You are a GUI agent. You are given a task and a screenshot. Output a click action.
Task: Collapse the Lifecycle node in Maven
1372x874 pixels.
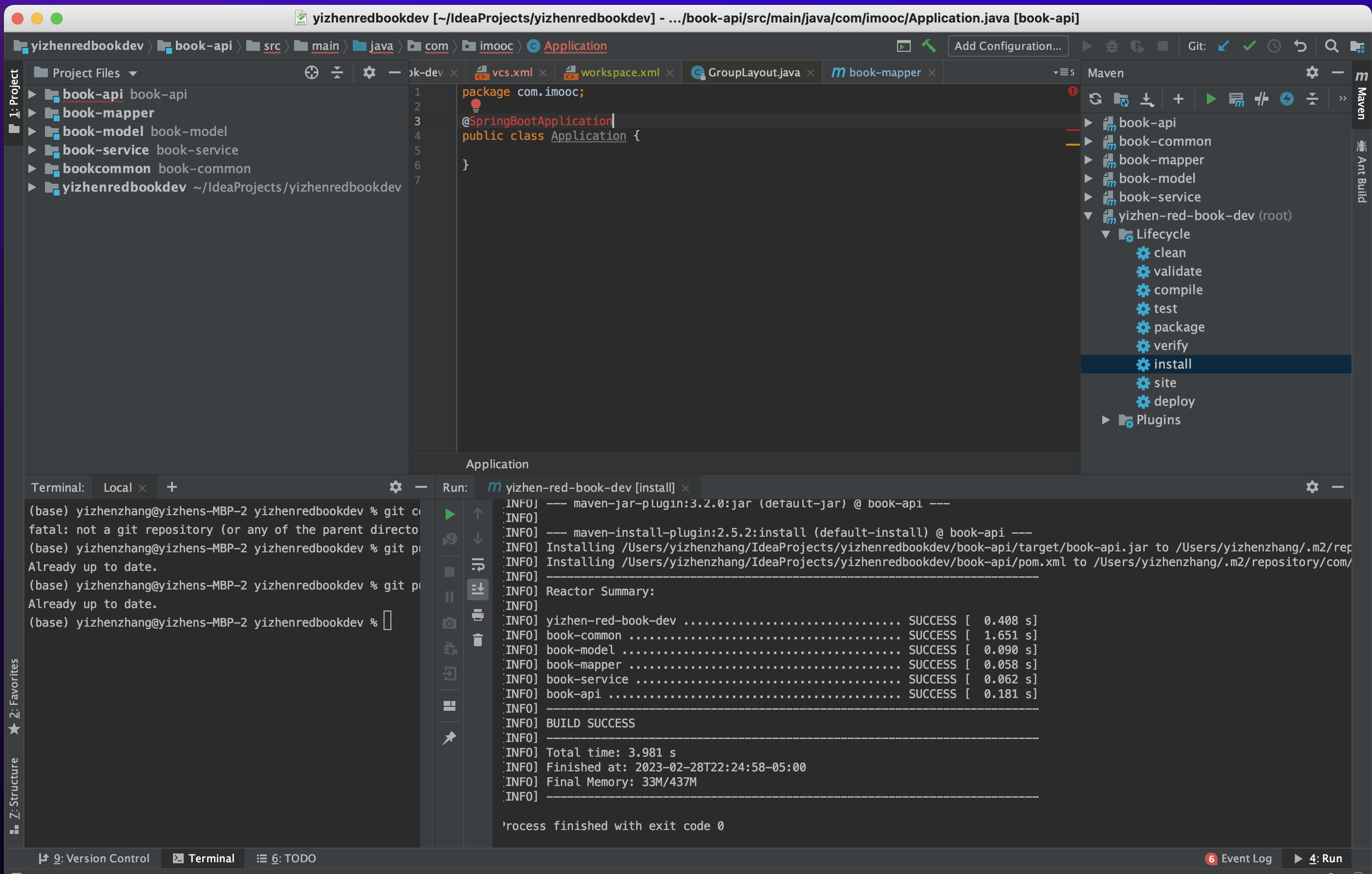(x=1106, y=234)
